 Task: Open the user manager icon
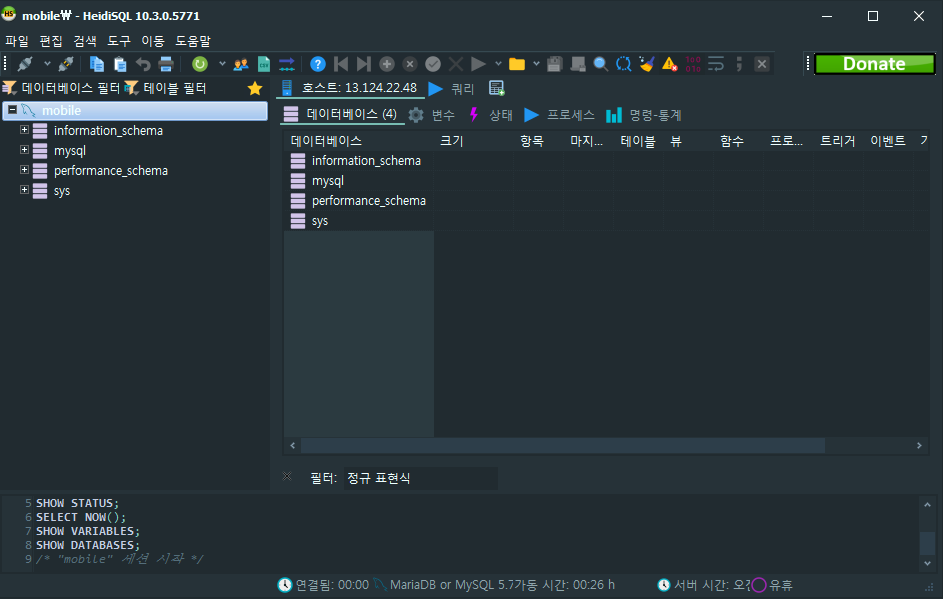click(x=241, y=64)
